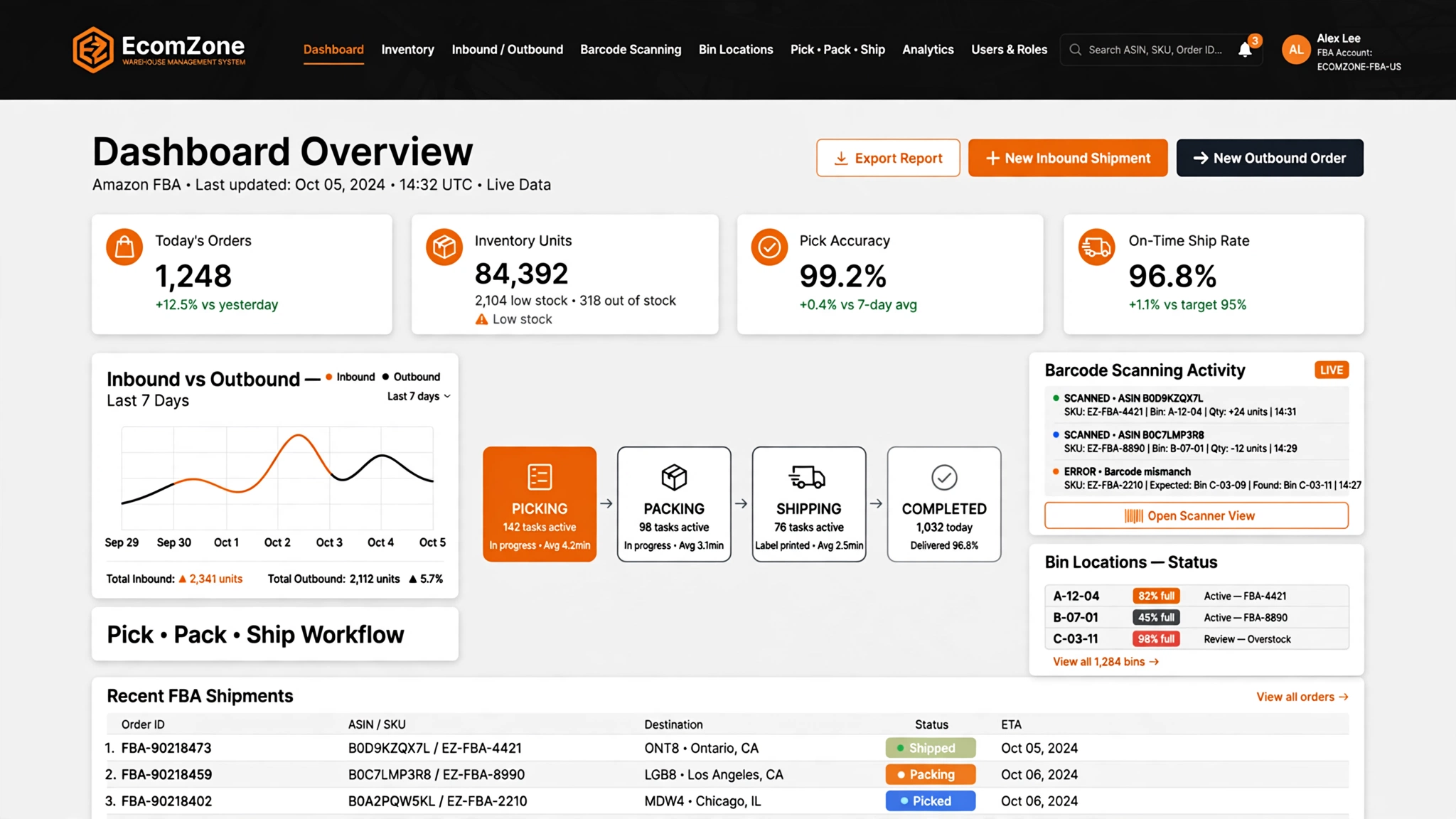This screenshot has height=819, width=1456.
Task: Click the New Outbound Order button
Action: (x=1269, y=158)
